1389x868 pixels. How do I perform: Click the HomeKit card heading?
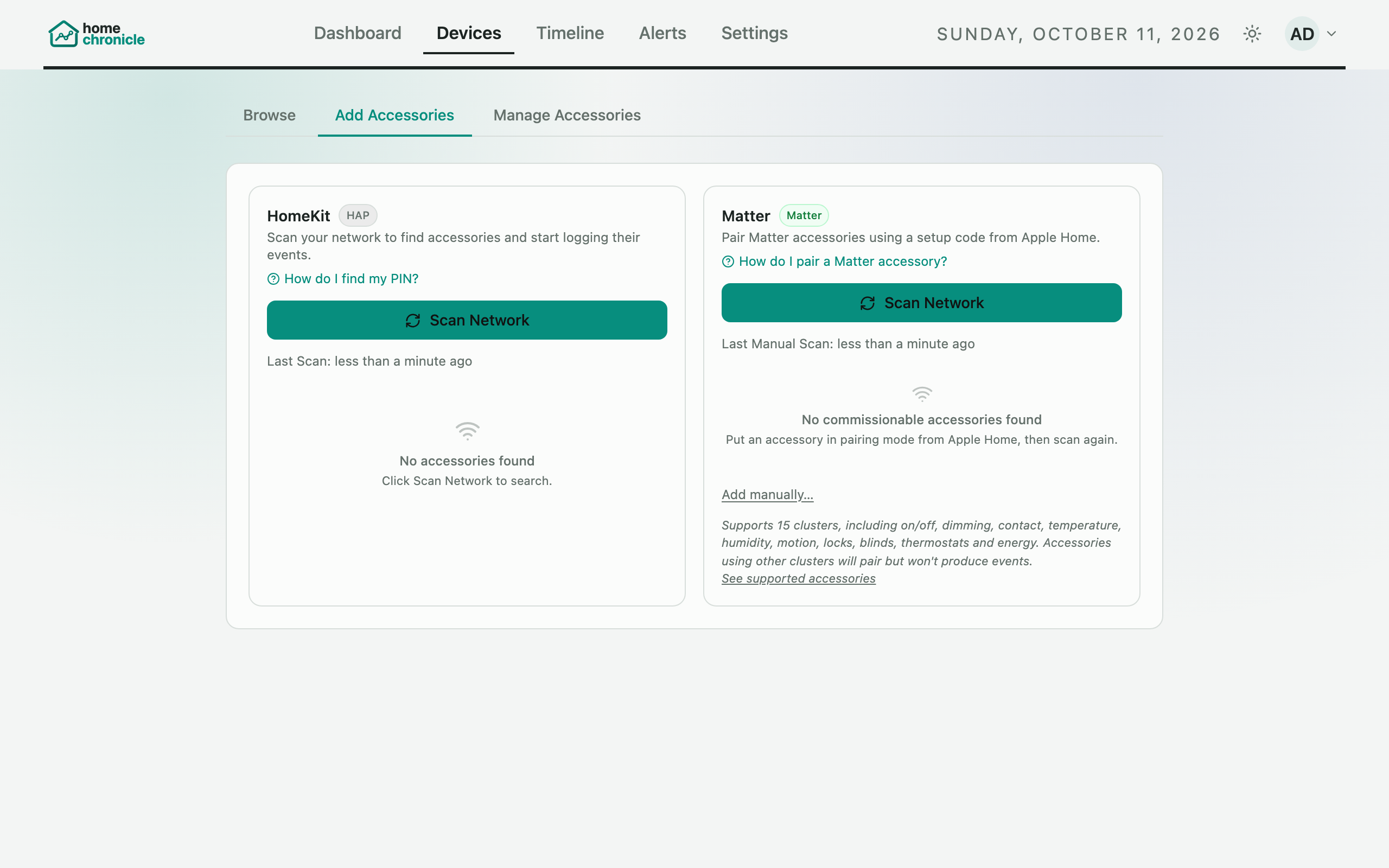click(x=298, y=216)
